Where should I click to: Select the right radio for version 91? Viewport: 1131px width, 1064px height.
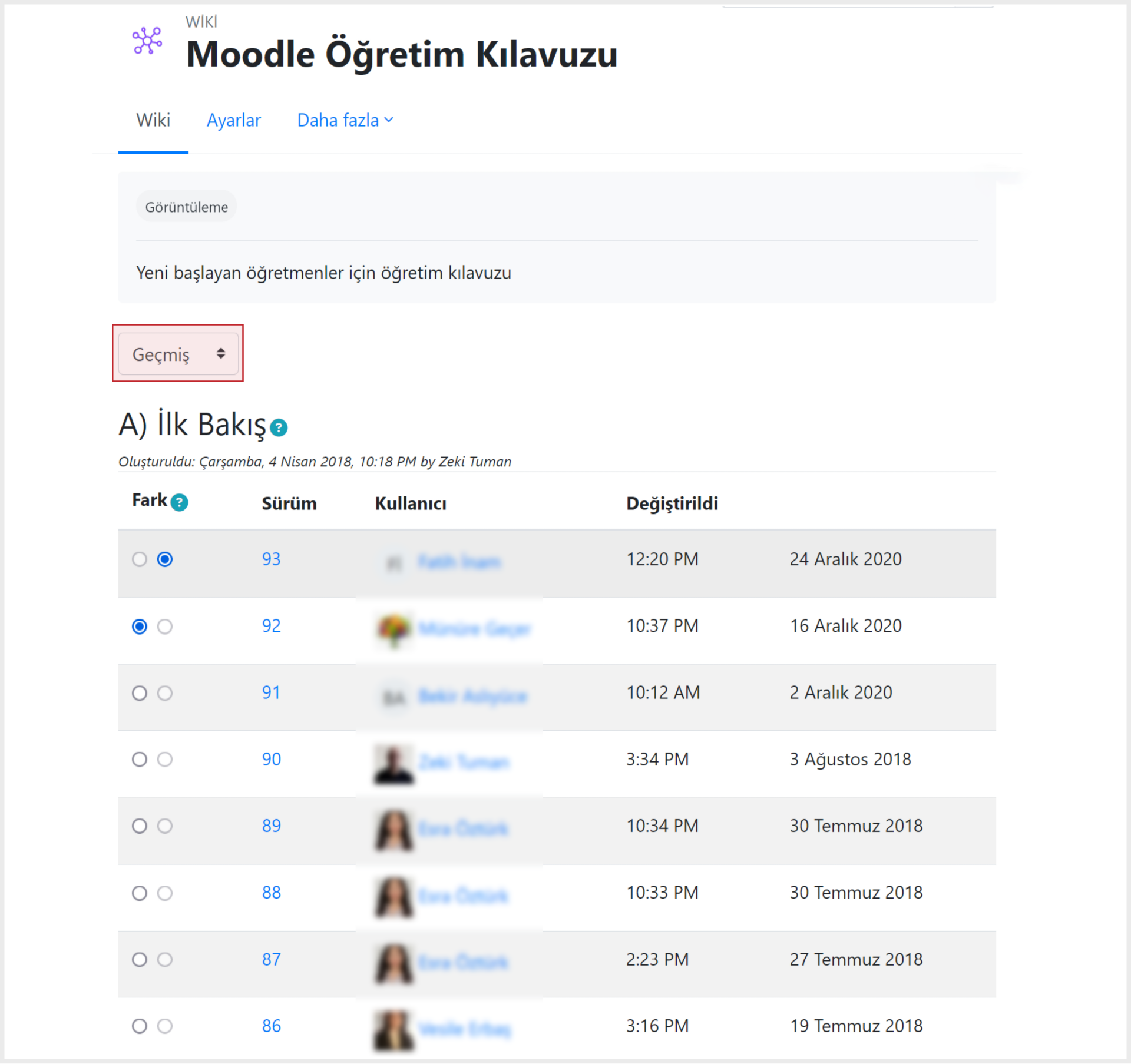[165, 693]
